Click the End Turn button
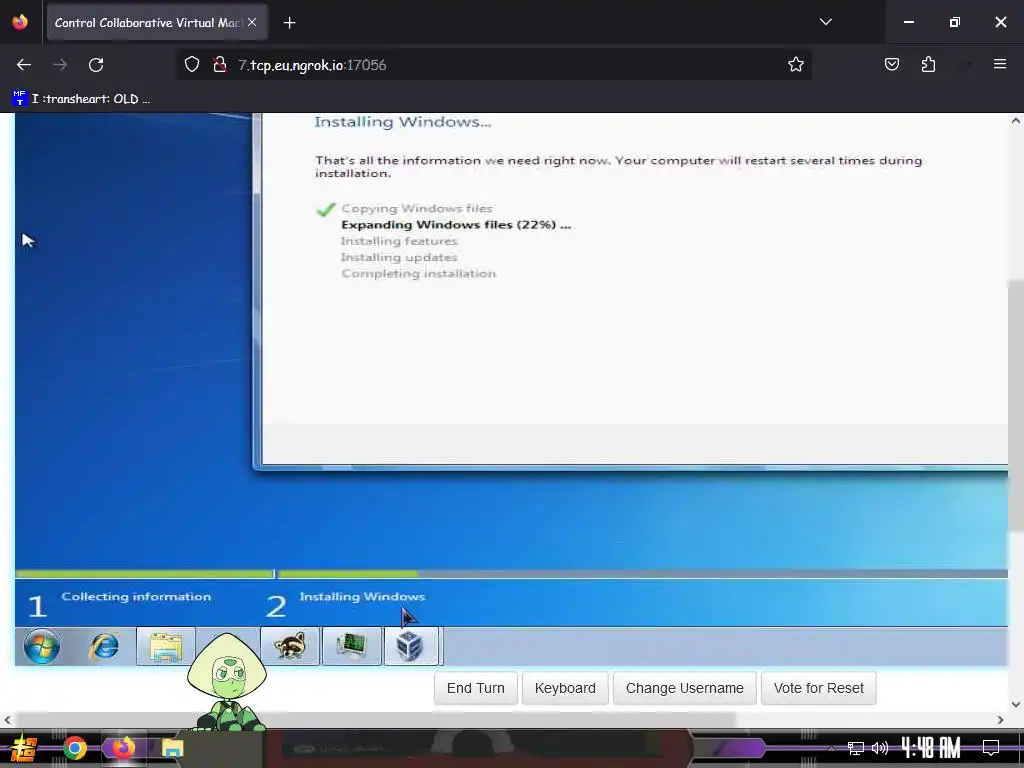Screen dimensions: 1024x768 pos(475,688)
